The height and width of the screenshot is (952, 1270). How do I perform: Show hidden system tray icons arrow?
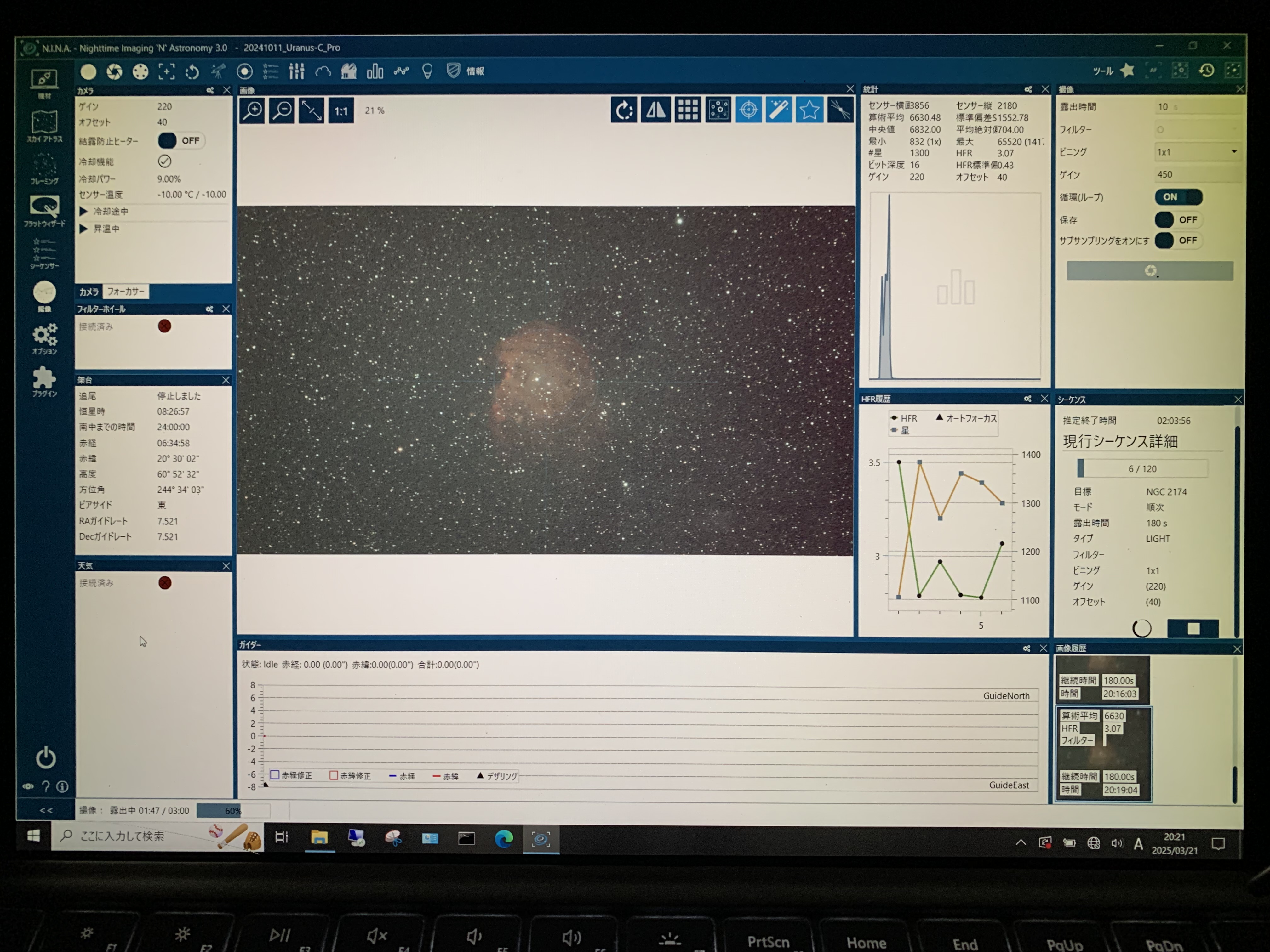coord(1021,843)
